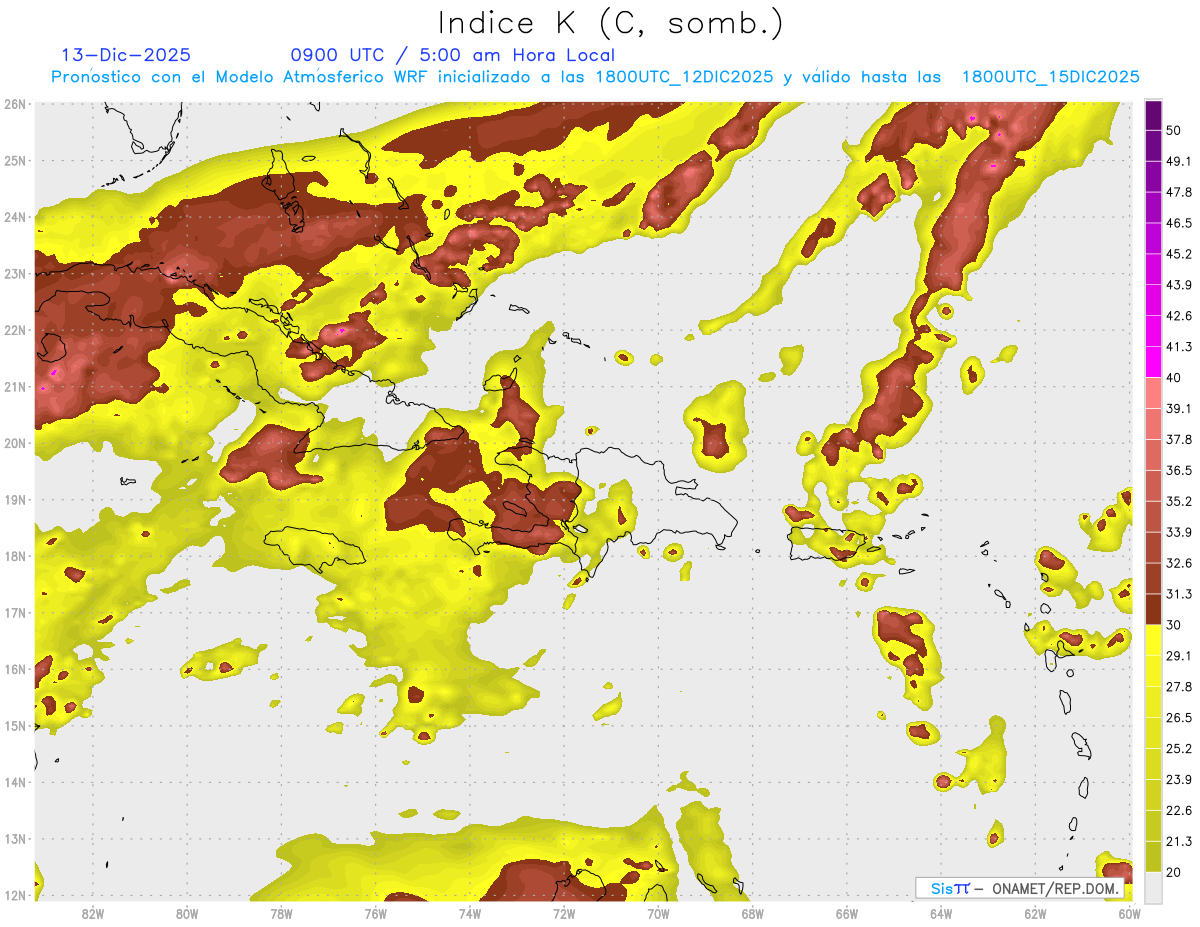Click the "68W" longitude label
Viewport: 1200px width, 927px height.
753,914
